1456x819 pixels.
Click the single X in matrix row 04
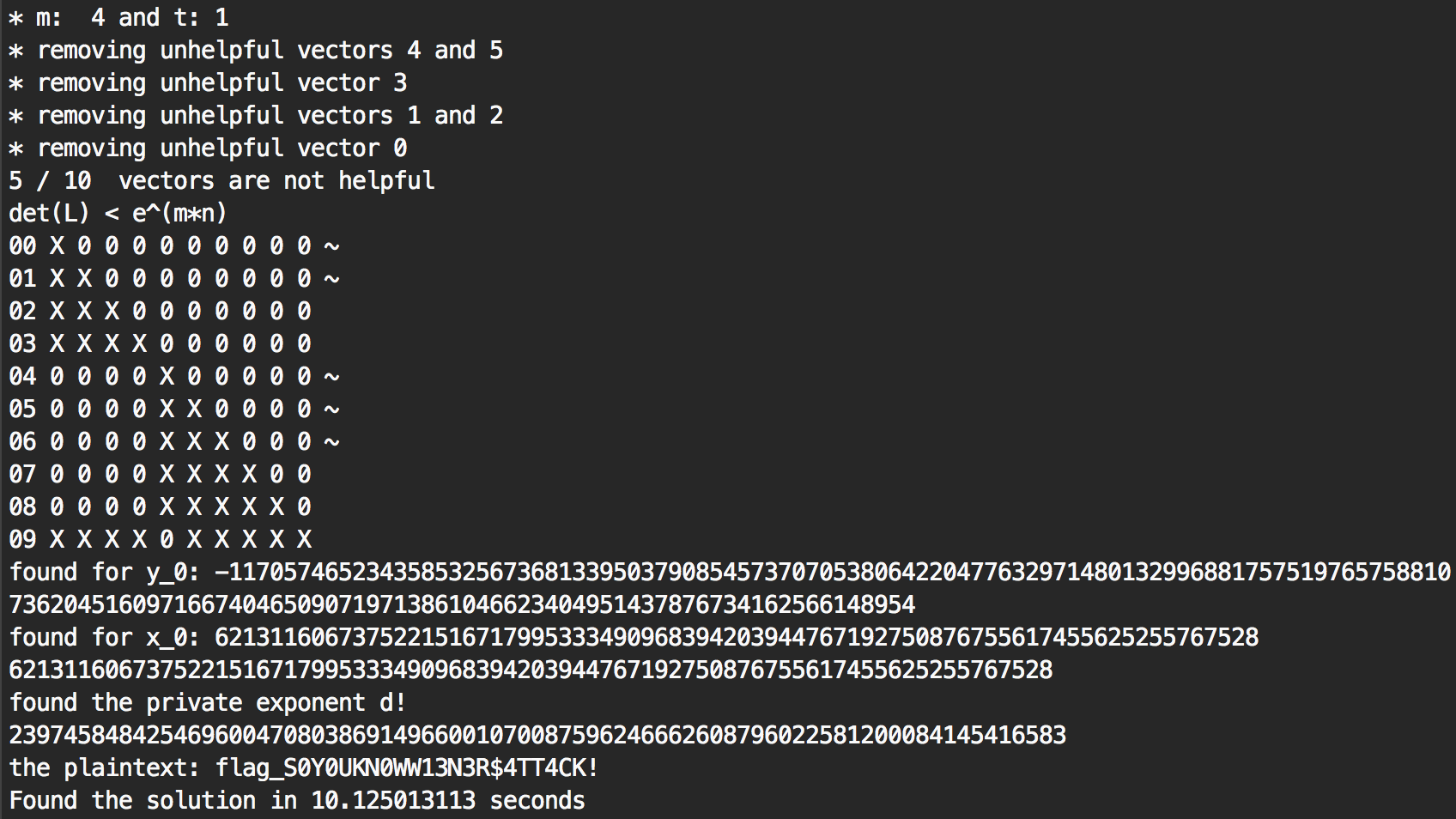(x=167, y=376)
